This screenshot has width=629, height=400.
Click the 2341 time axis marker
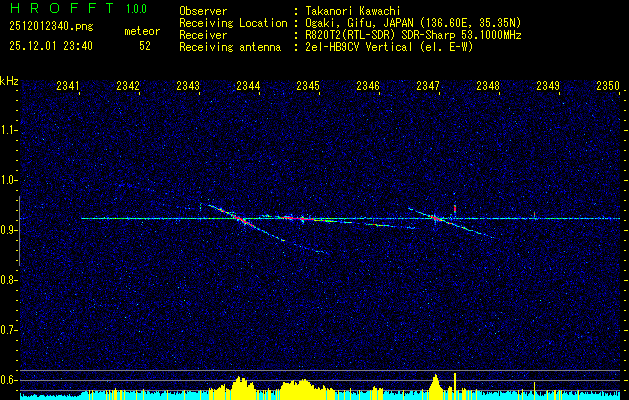pos(68,85)
